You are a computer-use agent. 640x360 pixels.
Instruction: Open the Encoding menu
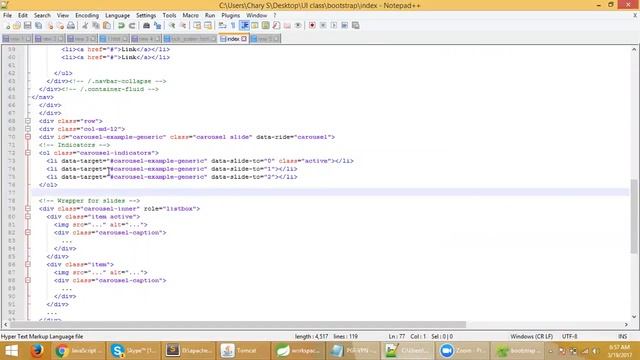87,15
